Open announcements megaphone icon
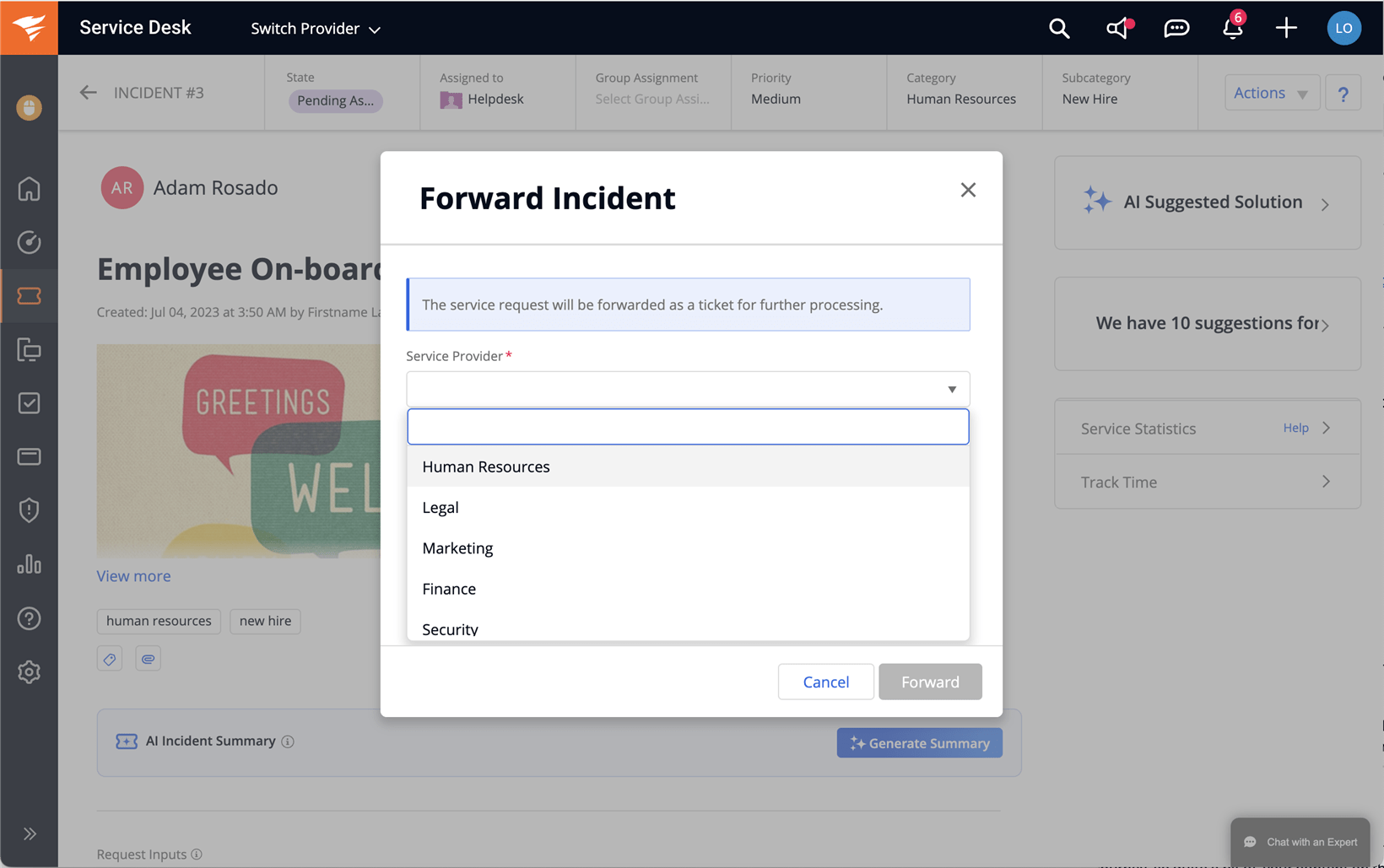Screen dimensions: 1384x868 click(x=1118, y=29)
